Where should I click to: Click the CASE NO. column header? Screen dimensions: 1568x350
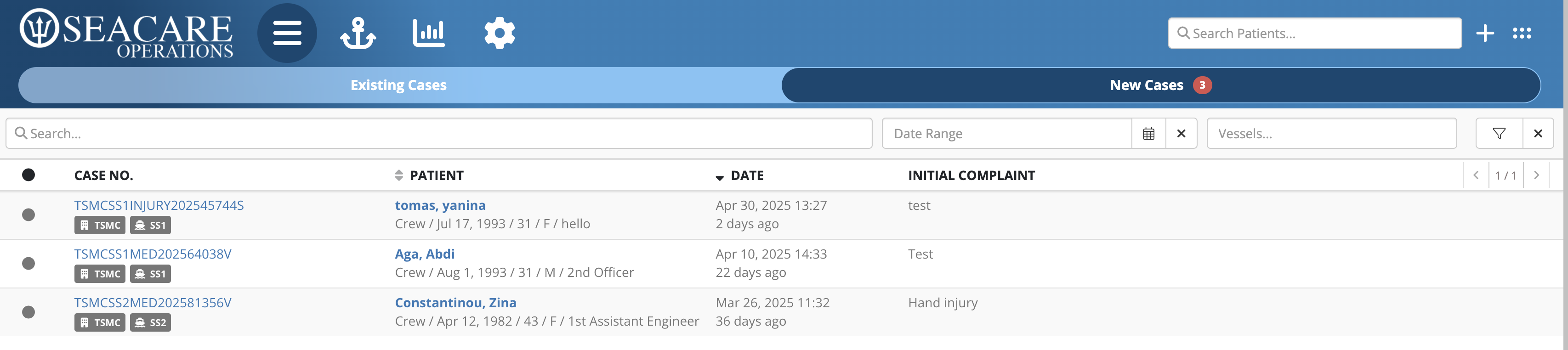tap(103, 175)
